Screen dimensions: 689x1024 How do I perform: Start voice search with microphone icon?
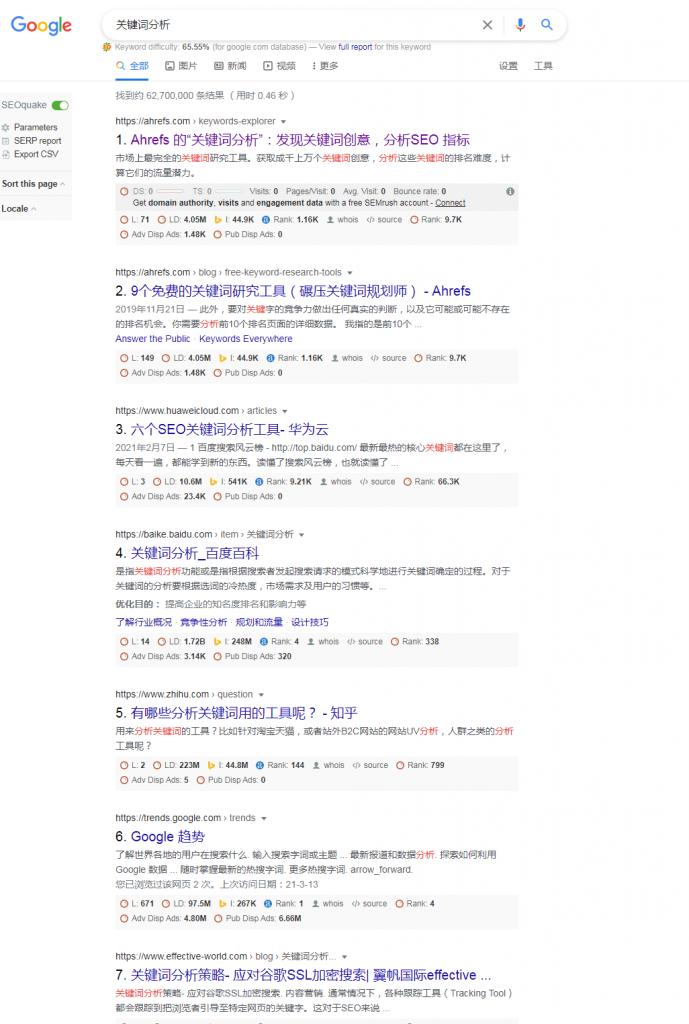click(520, 25)
